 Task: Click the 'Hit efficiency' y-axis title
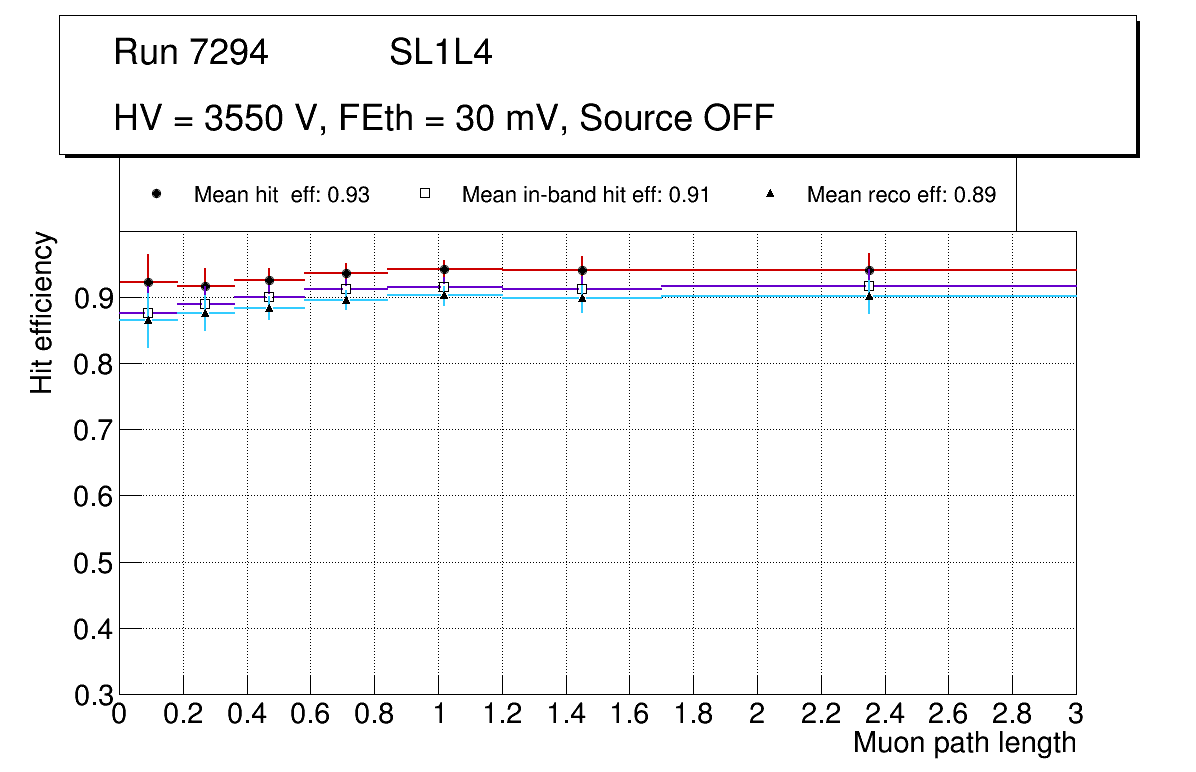42,312
